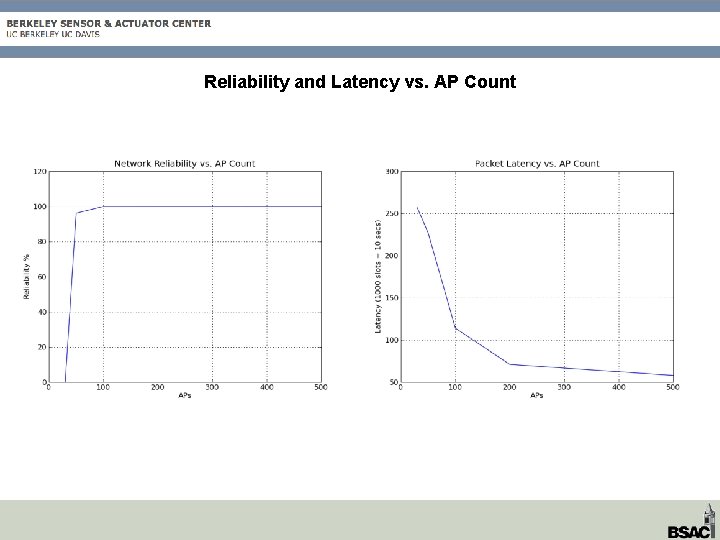Click the 'UC Berkeley UC Davis' subtitle

(53, 34)
